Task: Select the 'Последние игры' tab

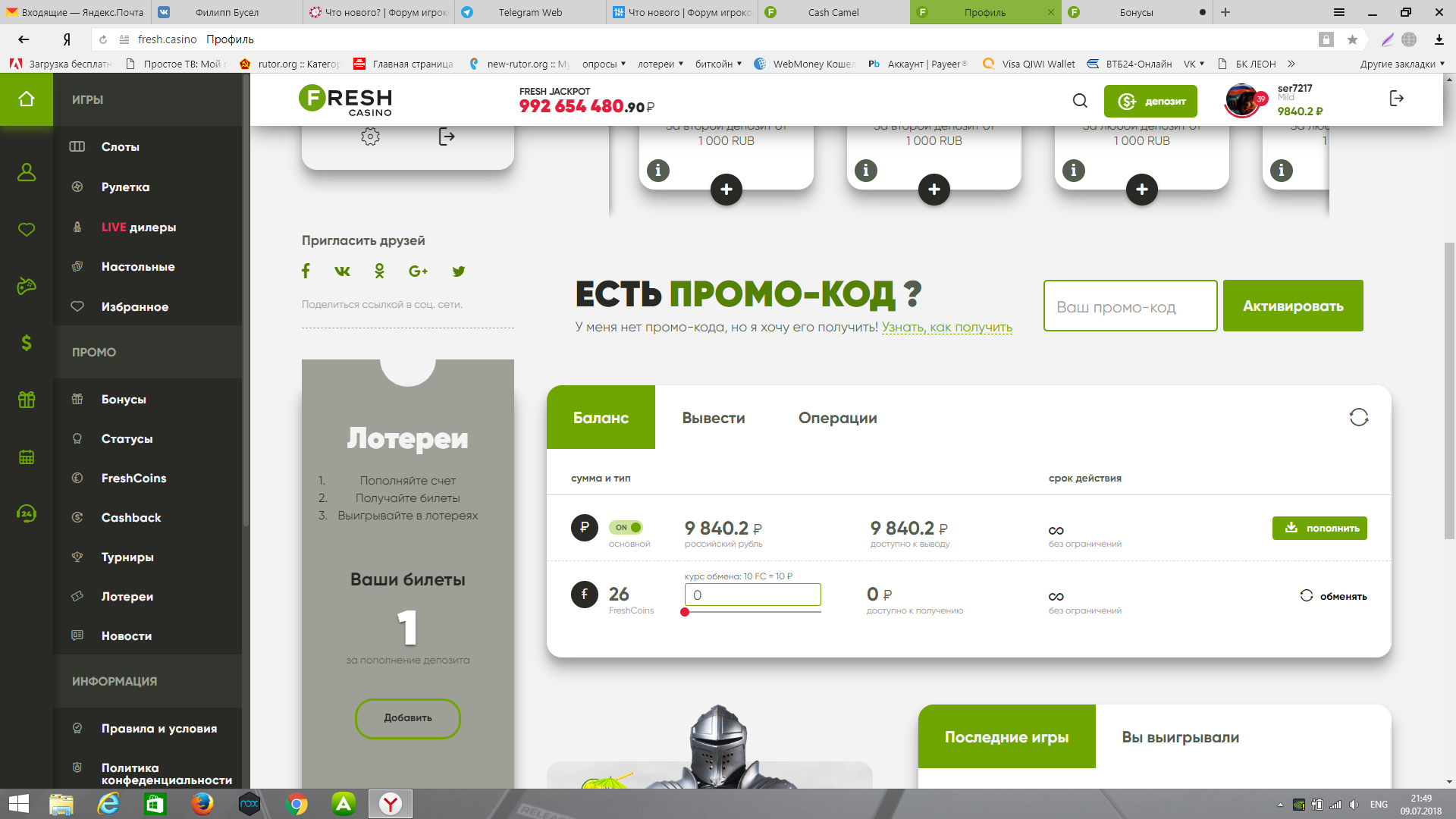Action: (x=1006, y=737)
